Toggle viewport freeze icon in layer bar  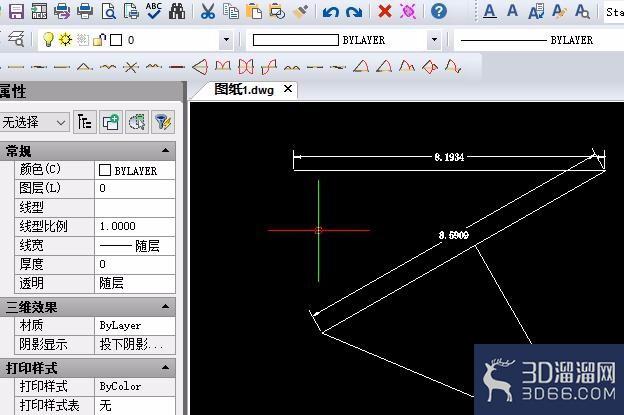[x=82, y=39]
